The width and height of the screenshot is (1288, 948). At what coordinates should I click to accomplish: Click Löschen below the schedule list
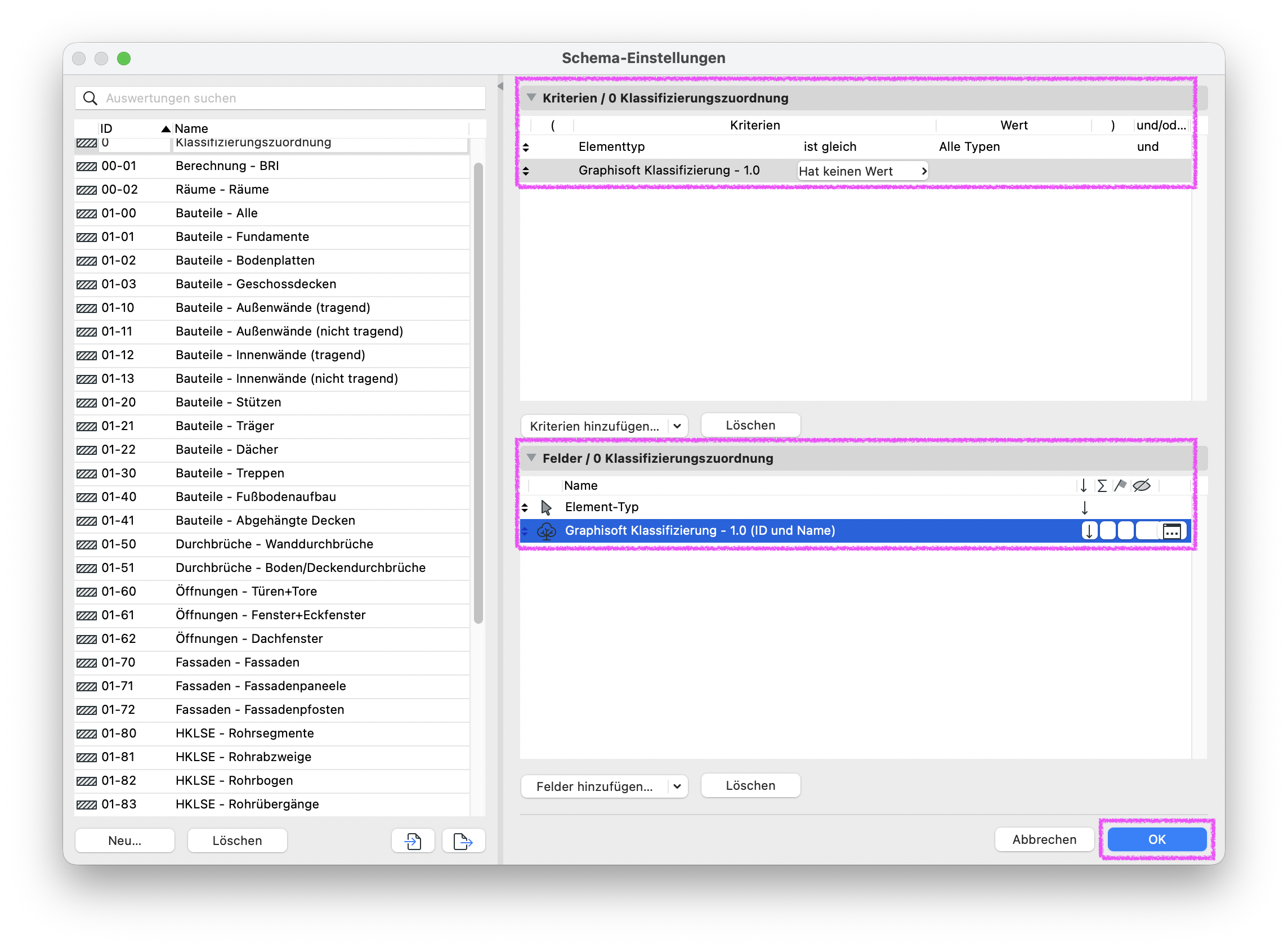pyautogui.click(x=237, y=840)
